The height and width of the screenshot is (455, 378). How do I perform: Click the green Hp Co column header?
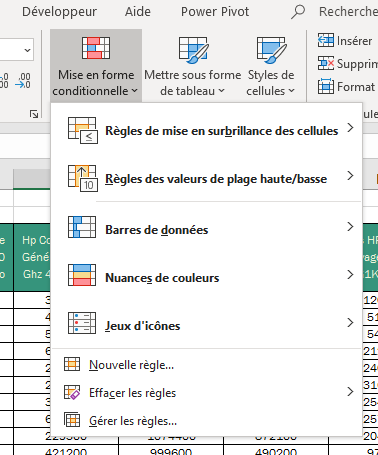pos(32,257)
